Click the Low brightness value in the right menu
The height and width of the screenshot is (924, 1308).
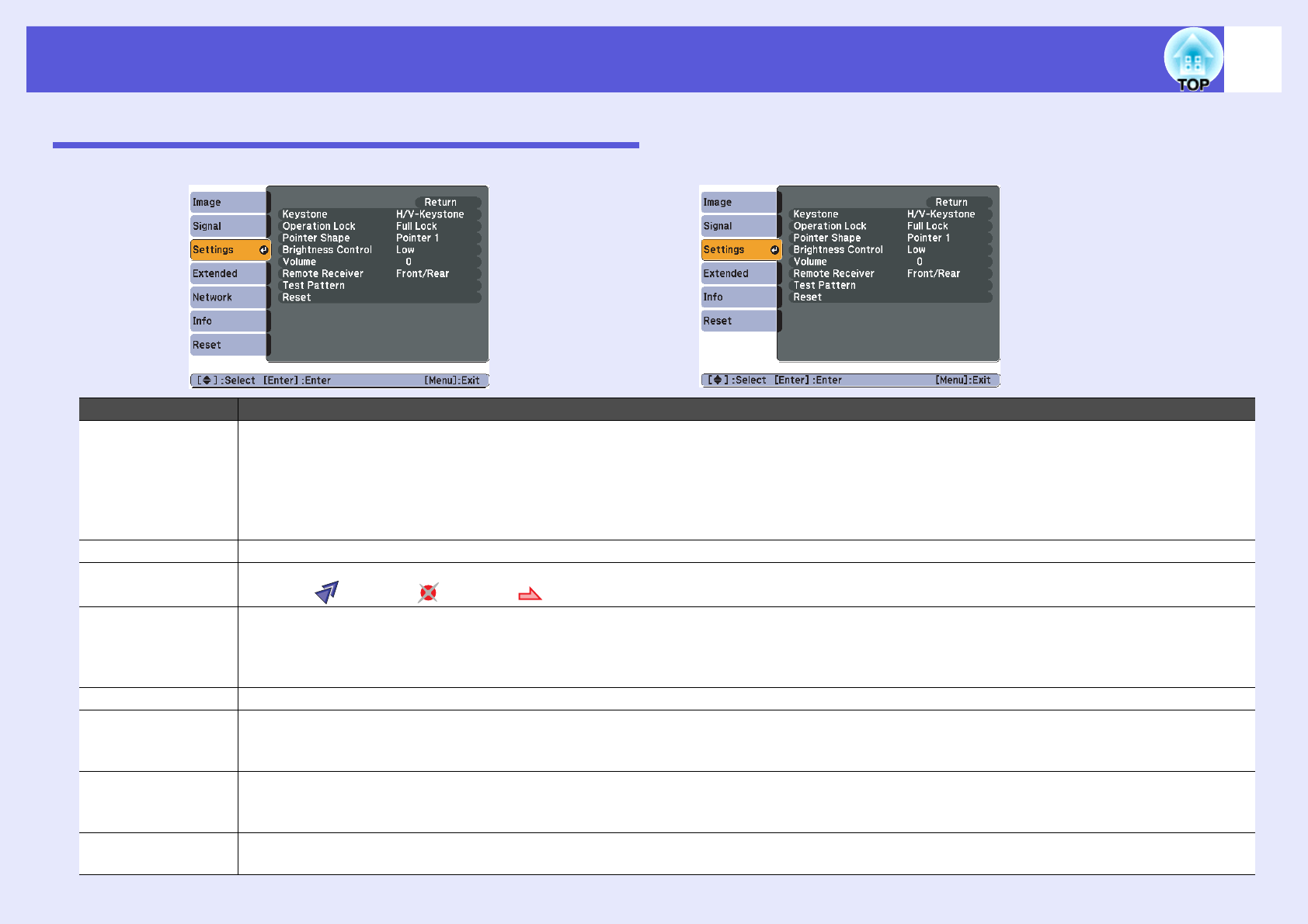[x=917, y=250]
